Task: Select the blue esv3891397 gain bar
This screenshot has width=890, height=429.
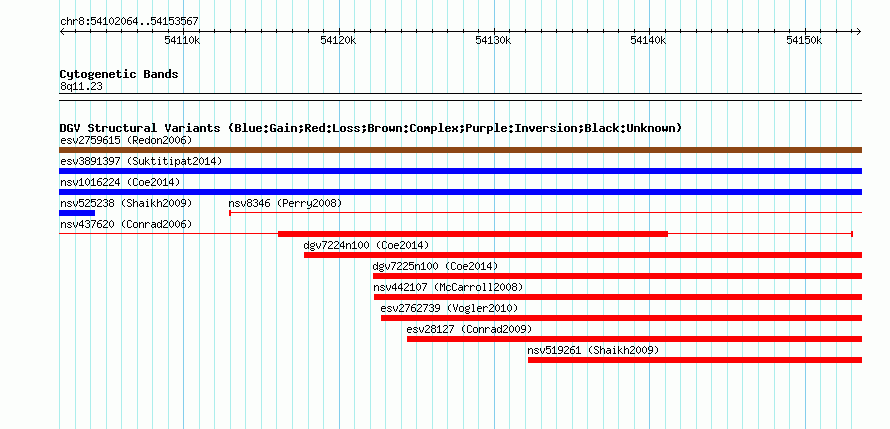Action: (x=460, y=171)
